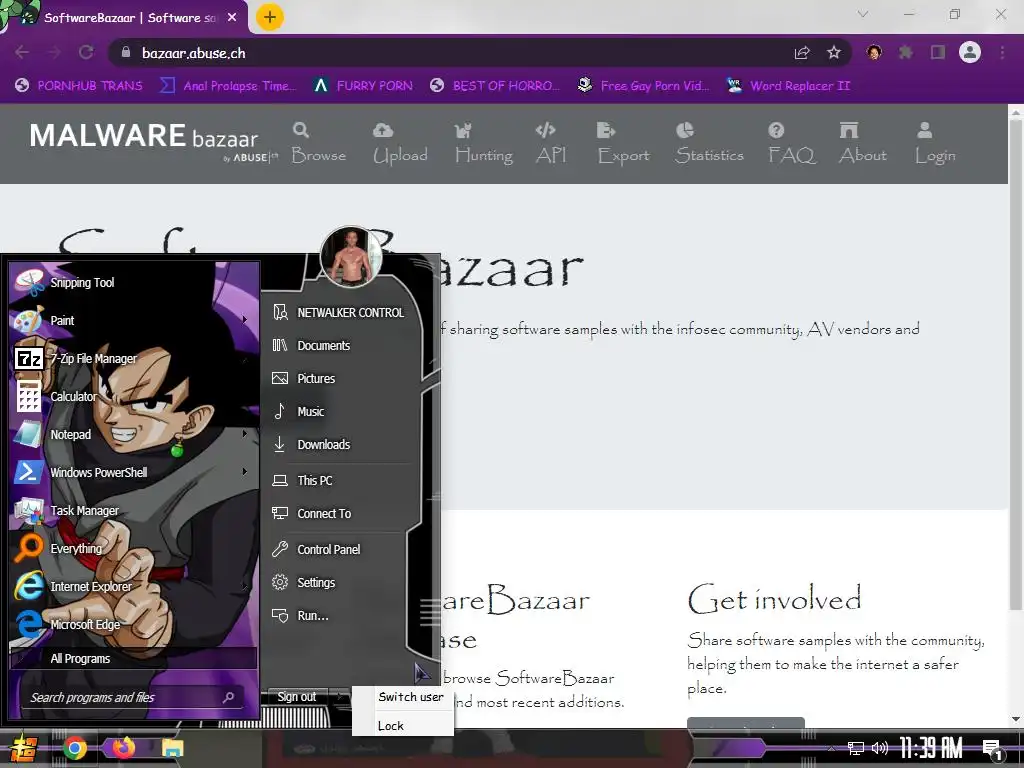The image size is (1024, 768).
Task: Click Login in site navigation
Action: pyautogui.click(x=935, y=143)
